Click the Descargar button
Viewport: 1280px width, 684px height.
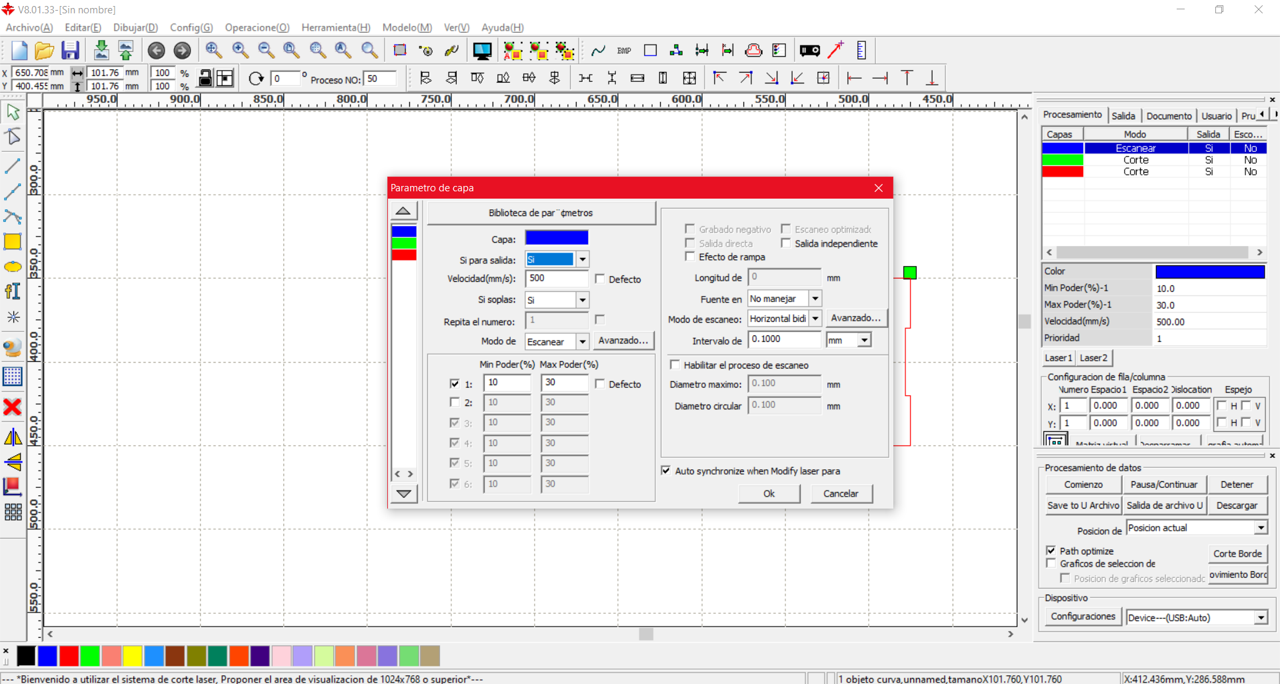click(1237, 506)
